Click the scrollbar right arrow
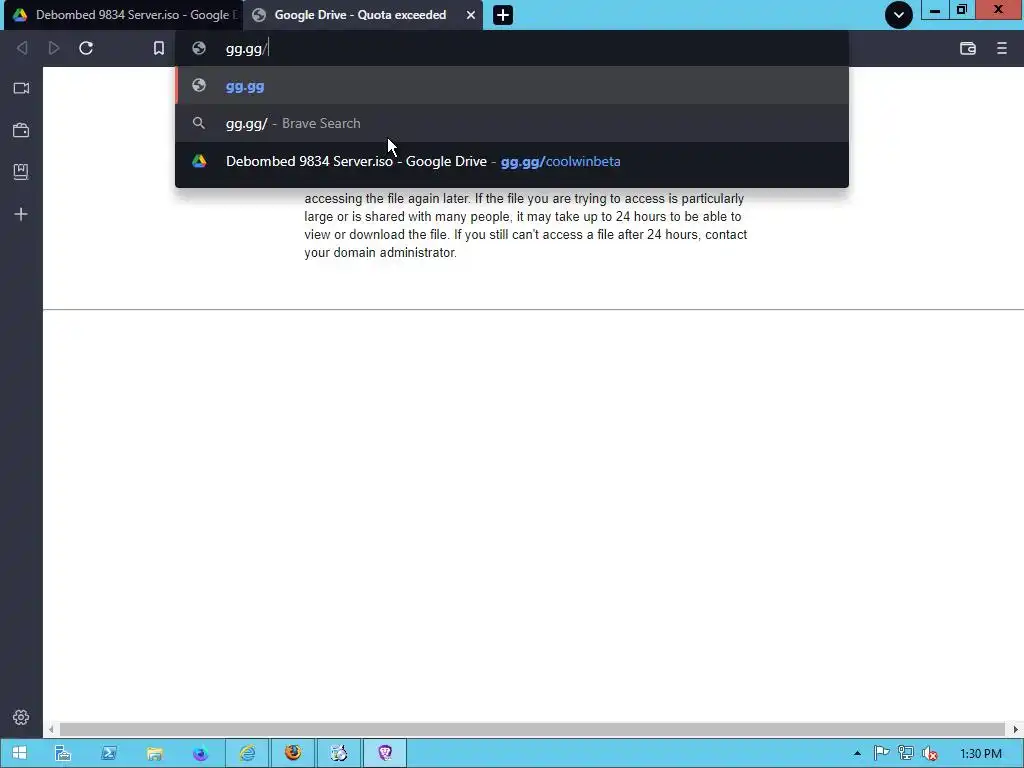Image resolution: width=1024 pixels, height=768 pixels. coord(1015,729)
